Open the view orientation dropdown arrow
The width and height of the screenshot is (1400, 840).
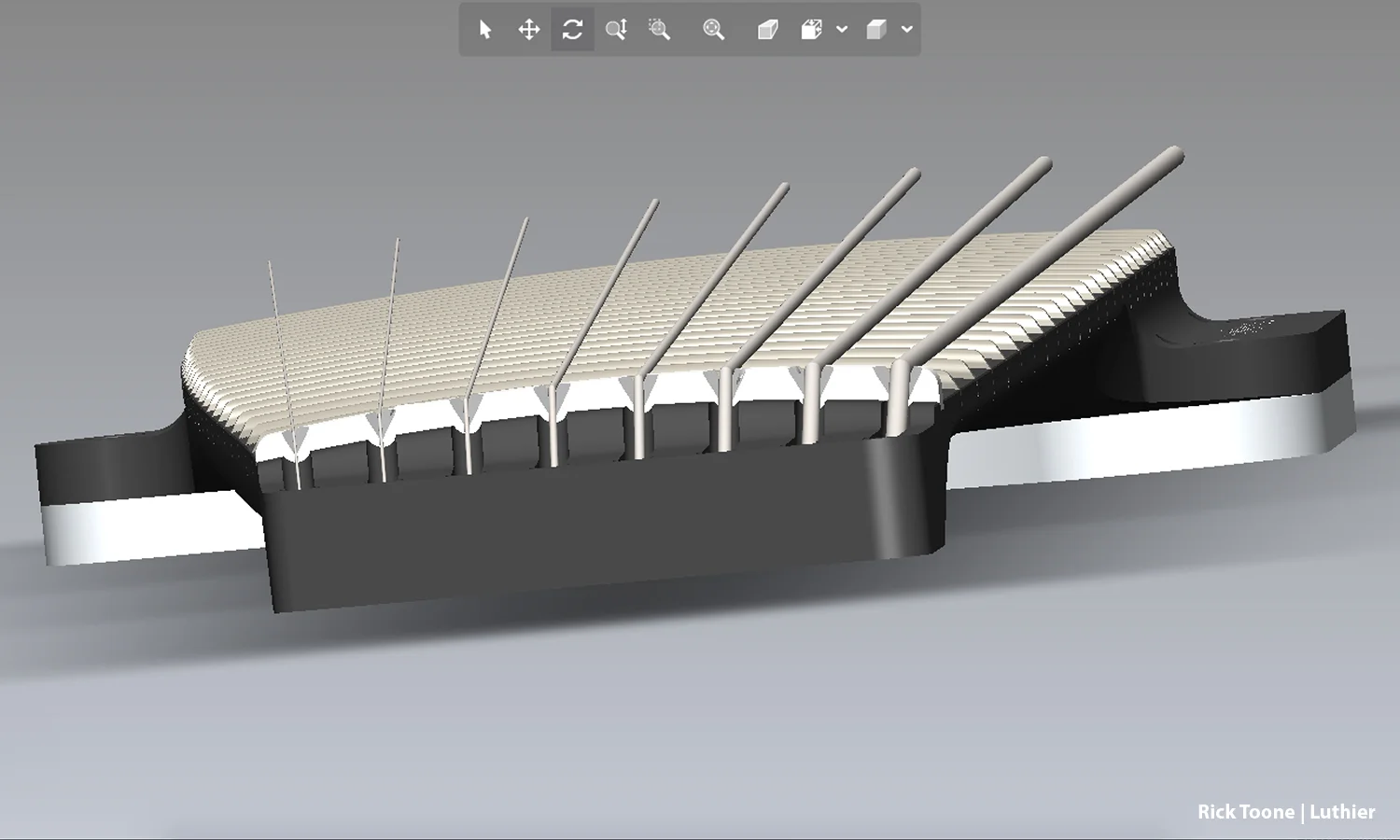pos(842,30)
